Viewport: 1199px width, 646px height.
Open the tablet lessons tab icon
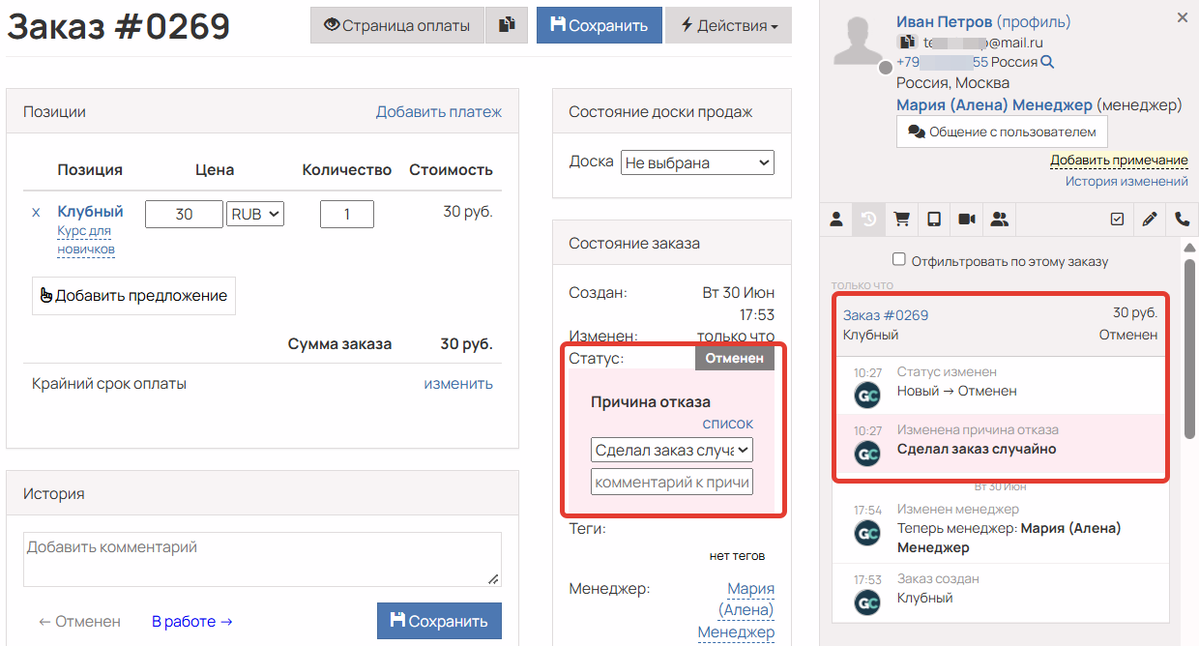tap(934, 219)
